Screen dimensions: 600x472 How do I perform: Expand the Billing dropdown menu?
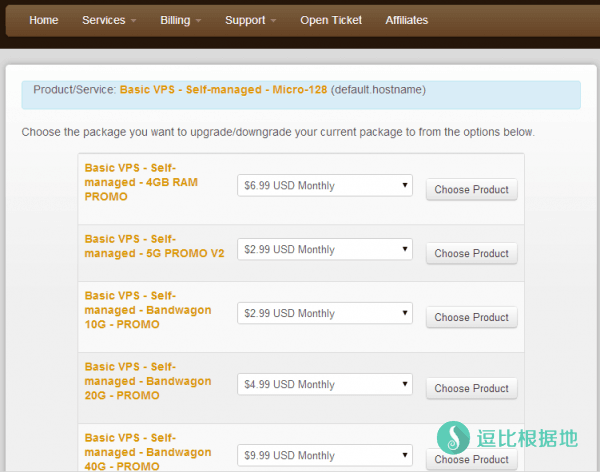tap(181, 20)
